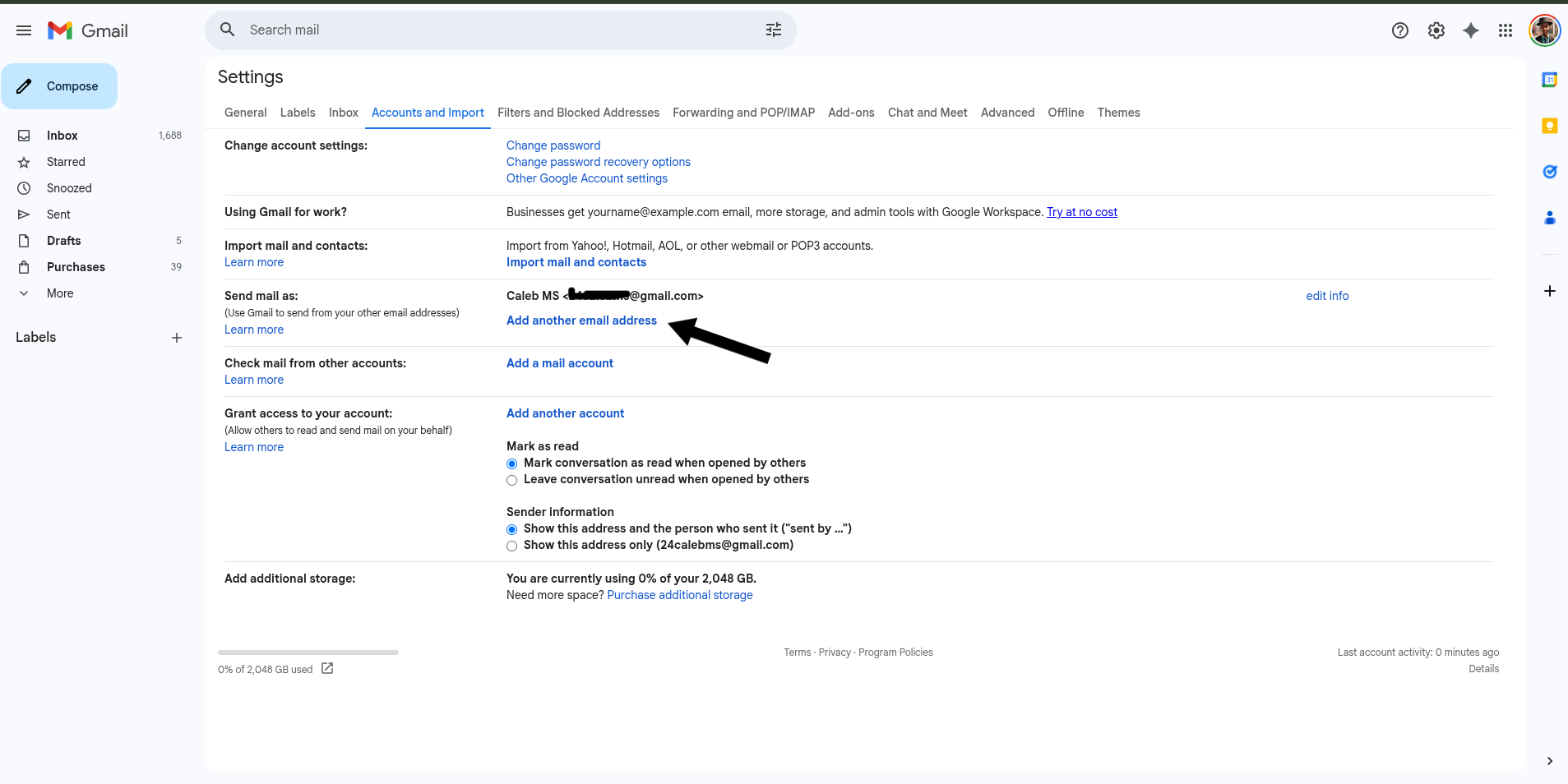
Task: Click the Gmail logo
Action: (88, 30)
